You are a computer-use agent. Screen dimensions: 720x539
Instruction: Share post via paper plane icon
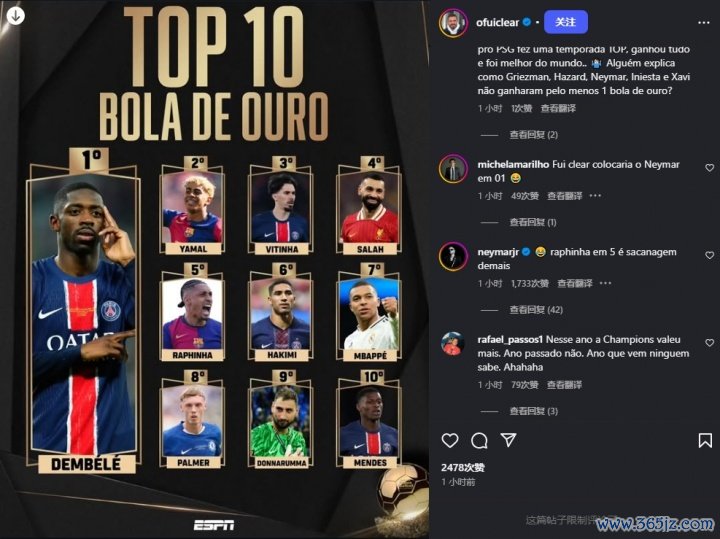pos(508,440)
